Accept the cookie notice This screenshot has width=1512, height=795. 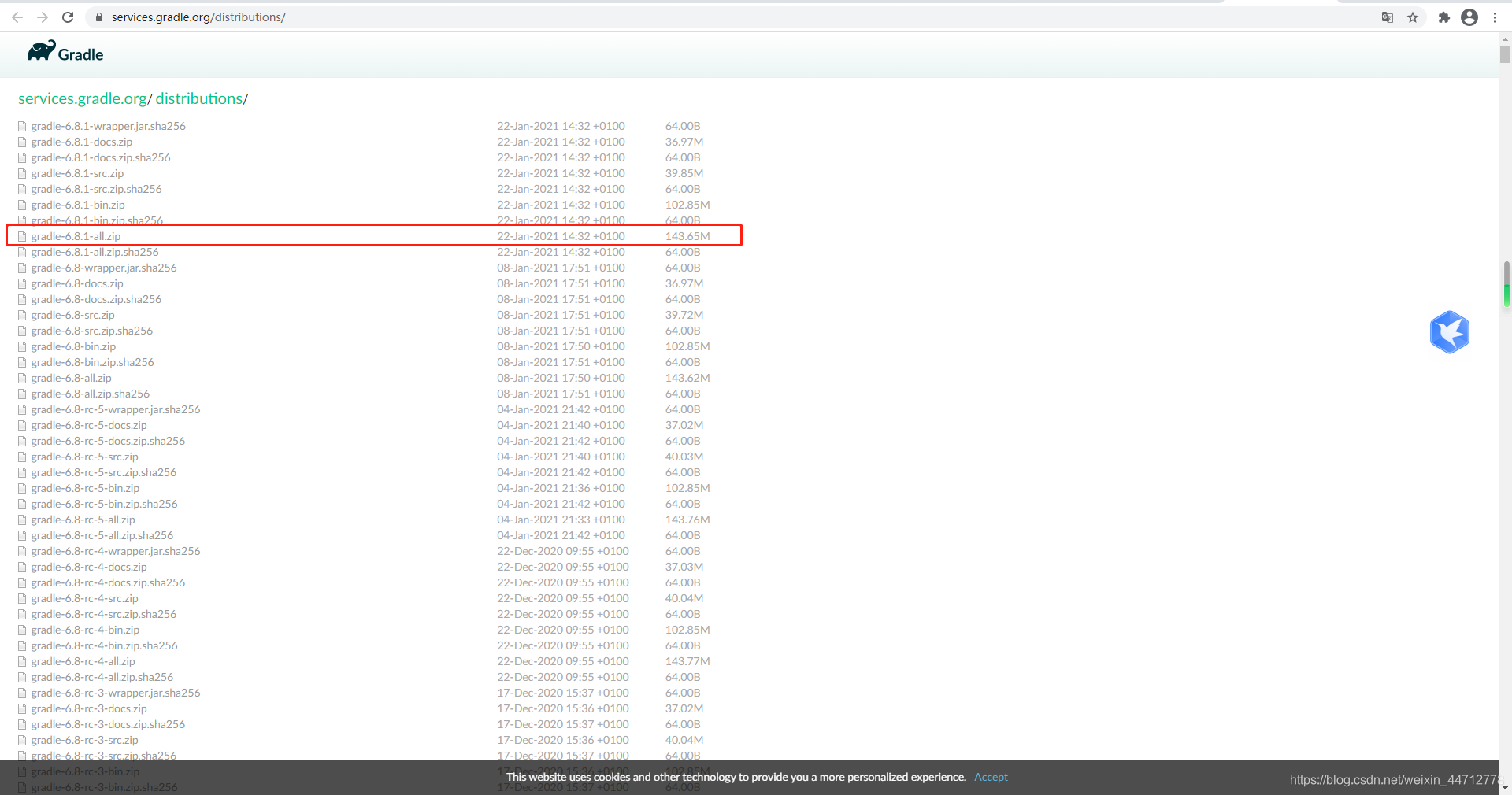[991, 777]
